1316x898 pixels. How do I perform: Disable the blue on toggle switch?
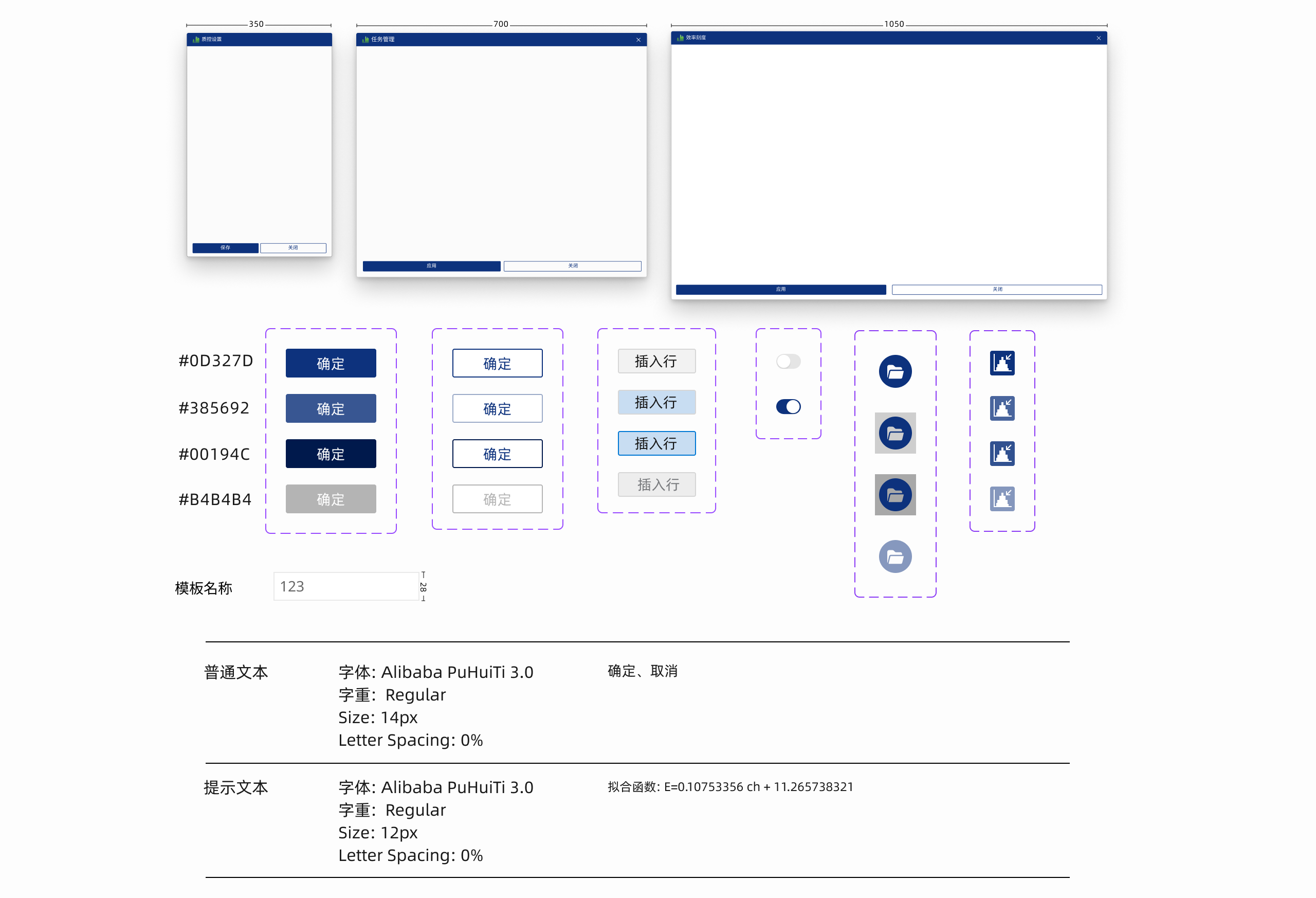788,407
